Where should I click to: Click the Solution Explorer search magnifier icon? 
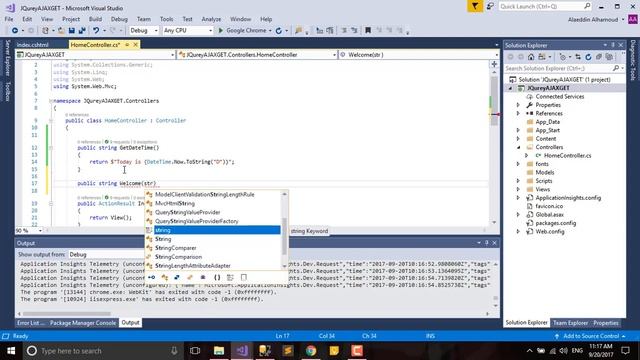pos(616,68)
